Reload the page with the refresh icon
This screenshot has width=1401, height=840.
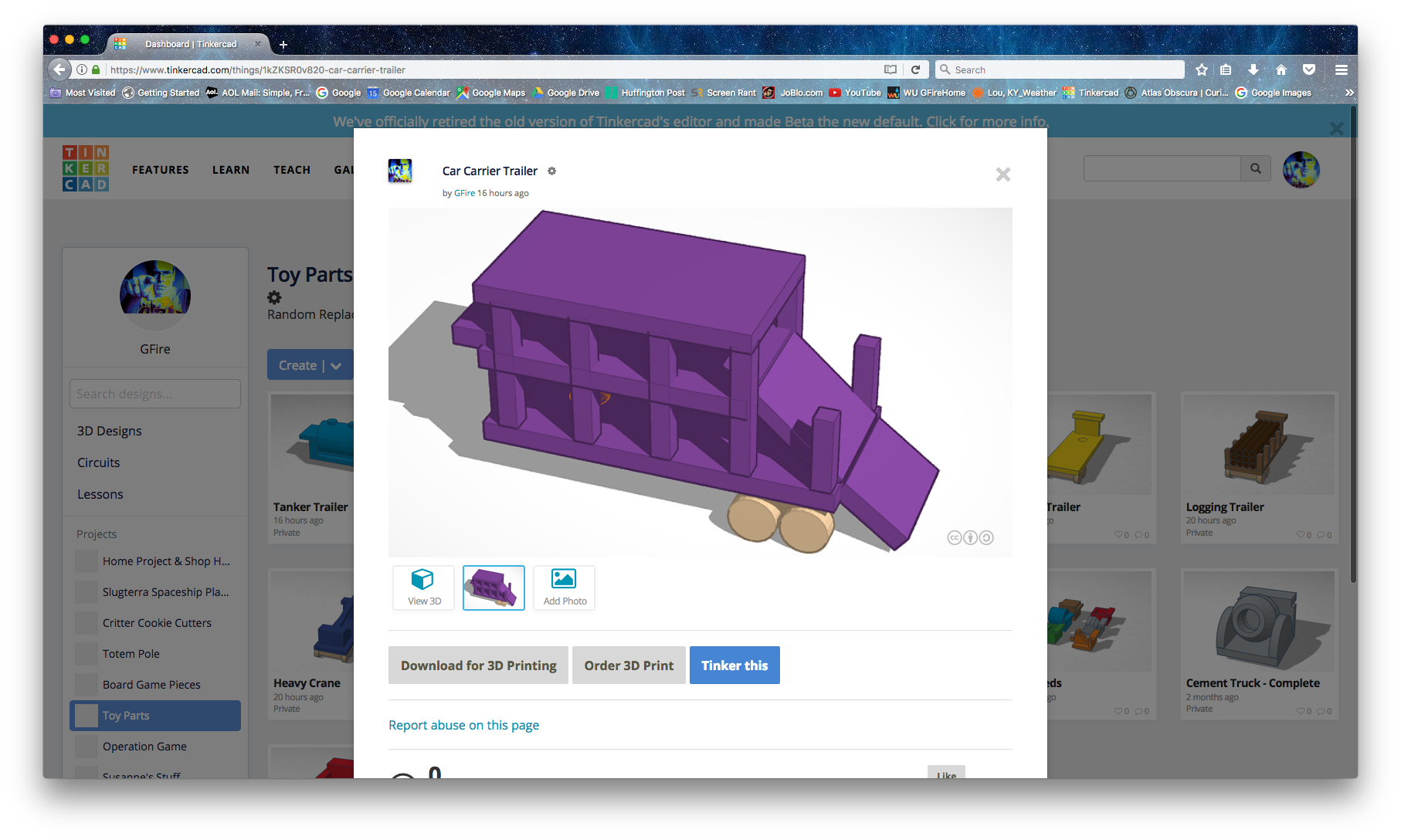tap(915, 69)
